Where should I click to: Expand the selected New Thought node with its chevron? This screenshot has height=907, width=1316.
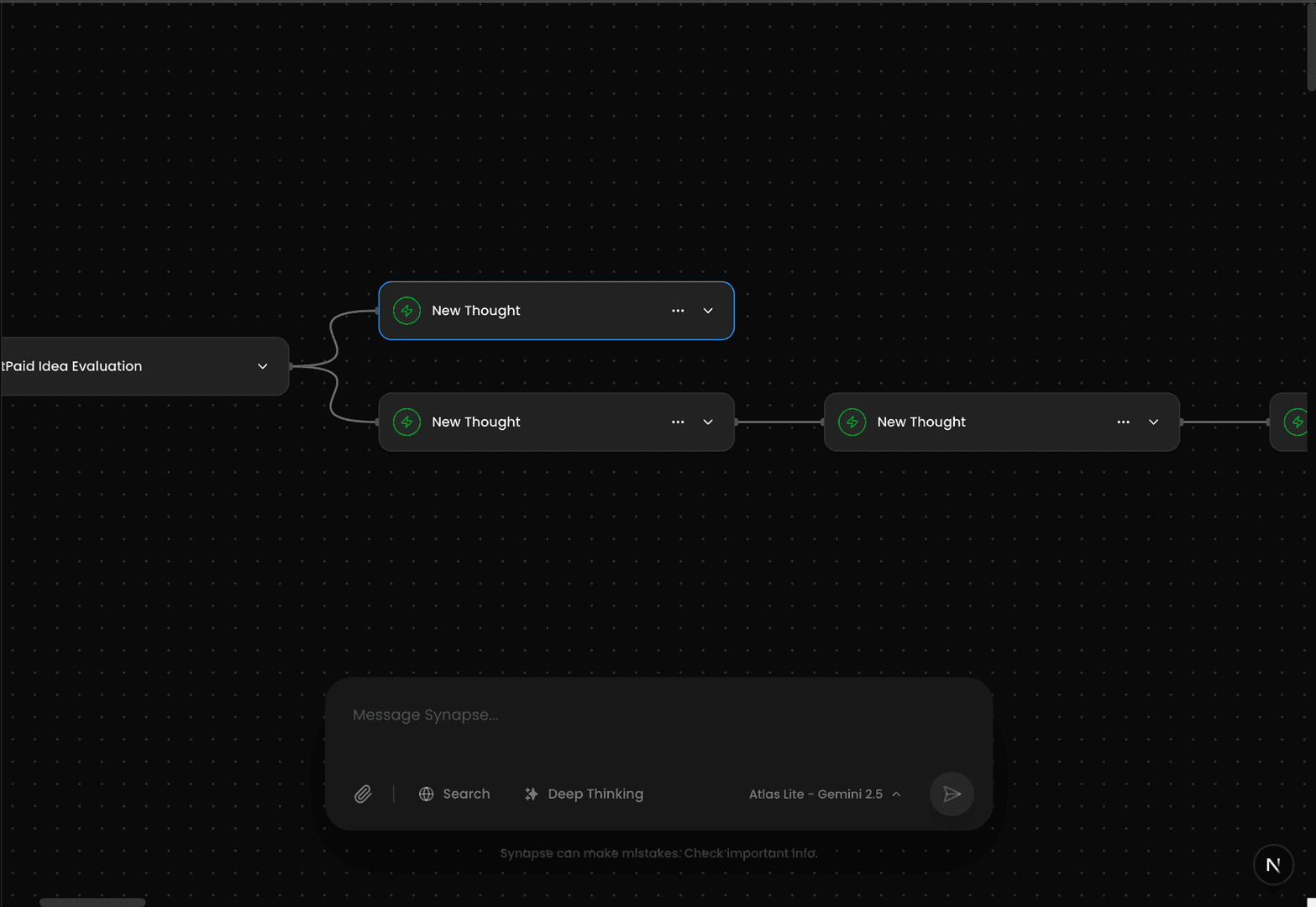[x=707, y=310]
